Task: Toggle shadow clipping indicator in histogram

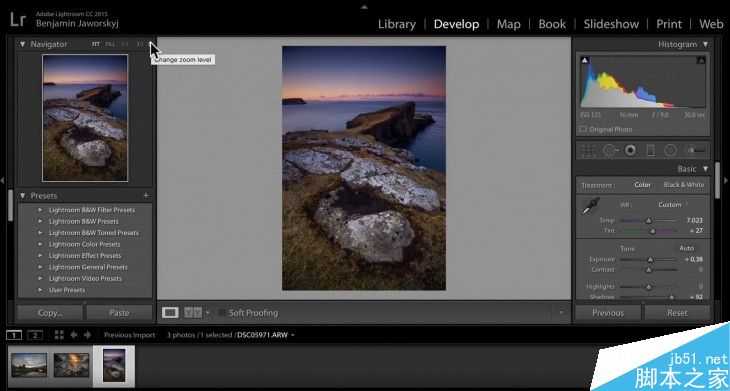Action: click(585, 60)
